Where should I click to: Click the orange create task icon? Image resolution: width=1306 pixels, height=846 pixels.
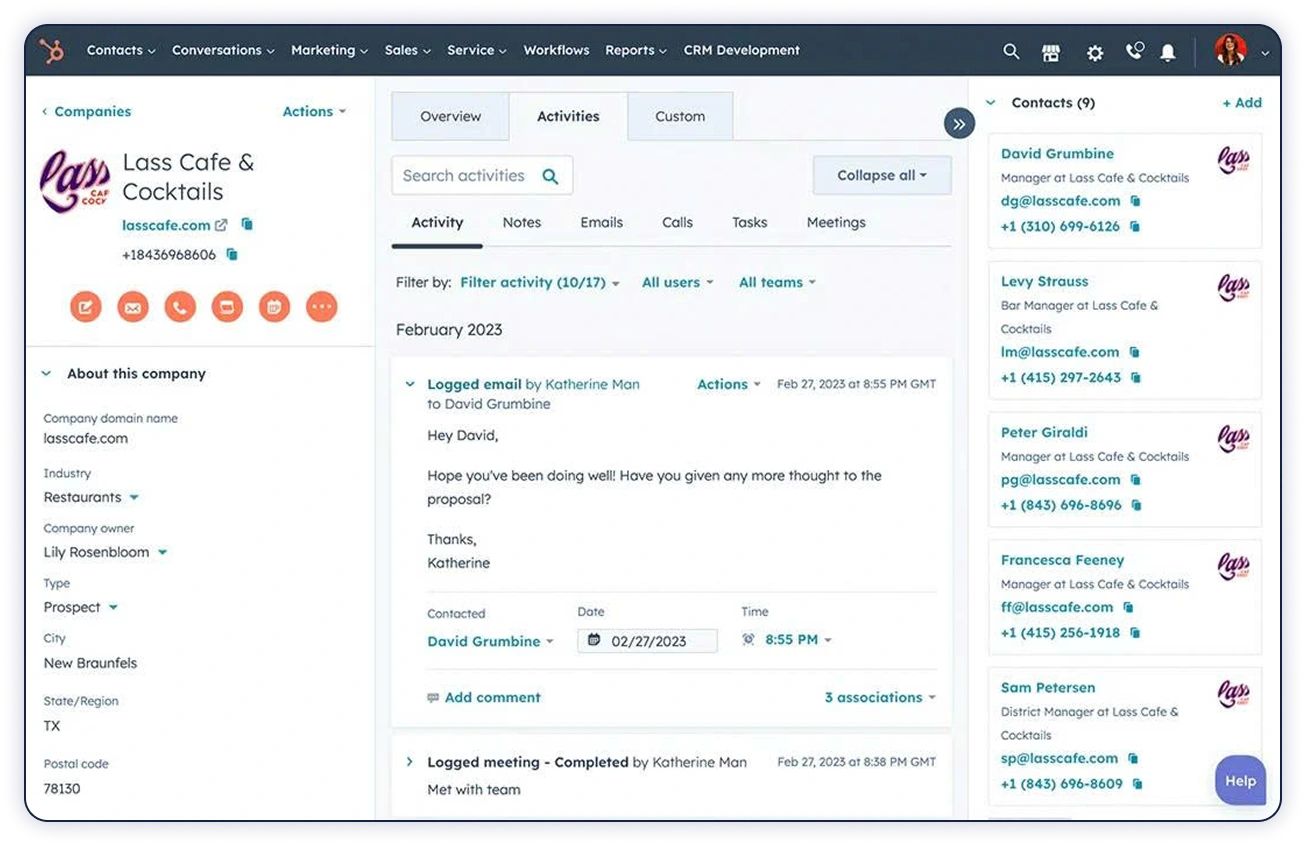[x=227, y=307]
